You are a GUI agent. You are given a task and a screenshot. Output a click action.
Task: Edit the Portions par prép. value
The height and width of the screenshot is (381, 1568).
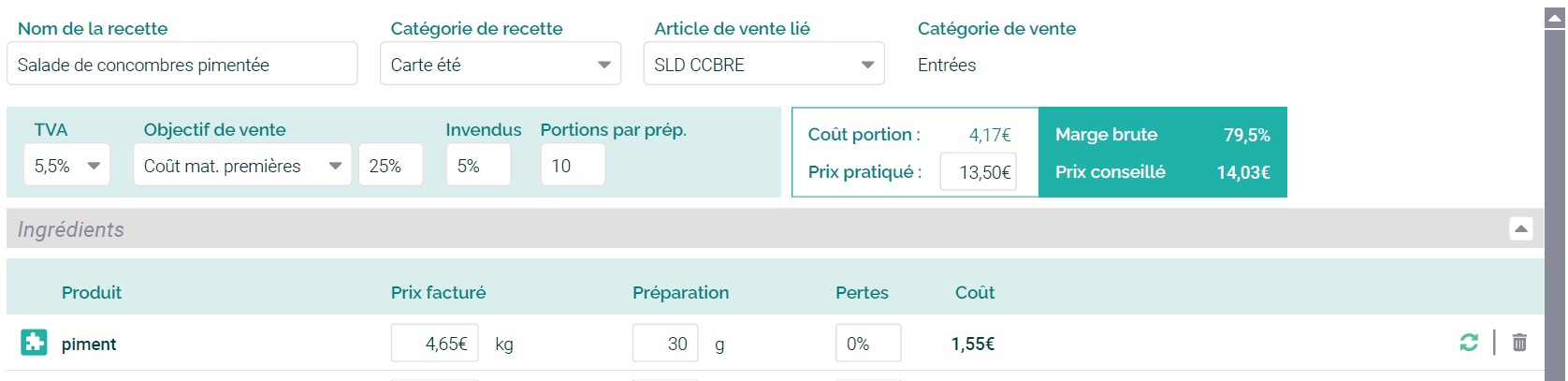572,166
